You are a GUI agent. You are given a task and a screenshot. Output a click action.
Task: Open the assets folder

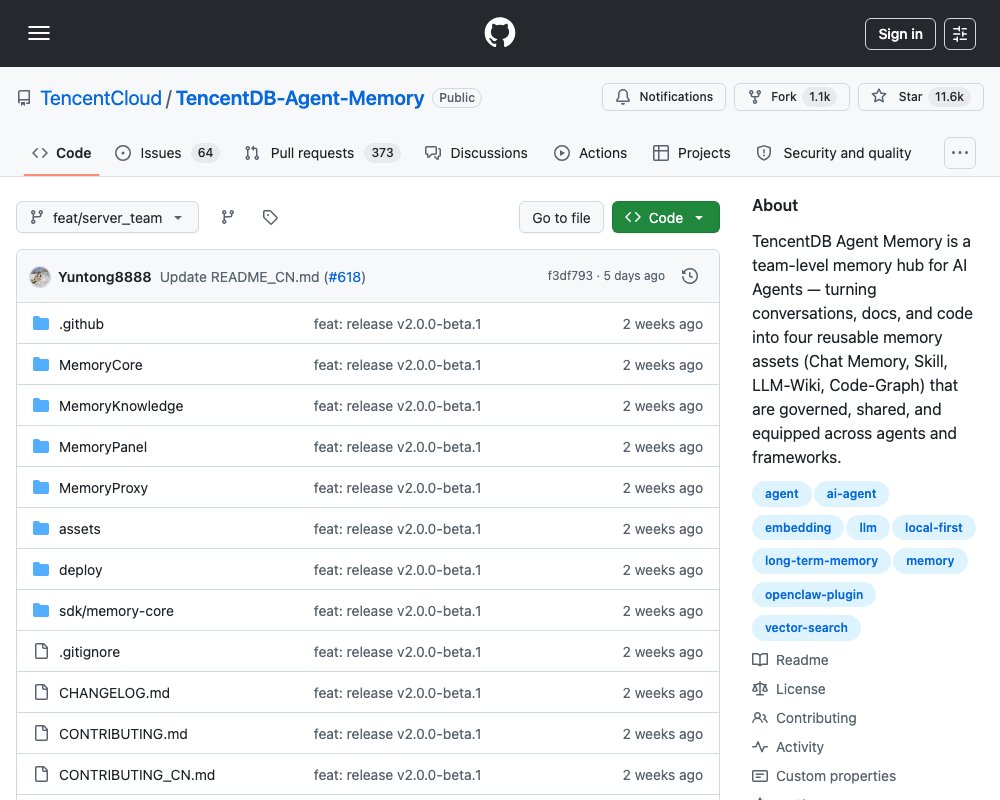[80, 529]
